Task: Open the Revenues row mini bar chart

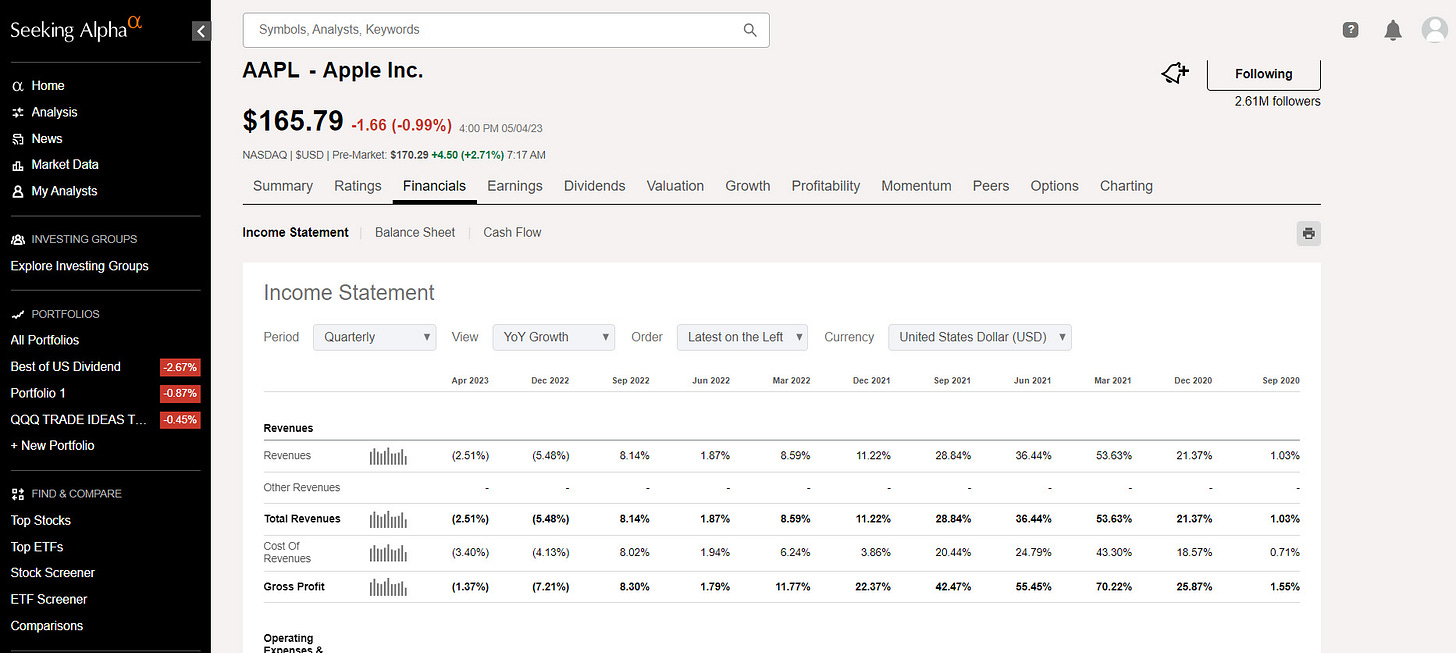Action: [x=388, y=456]
